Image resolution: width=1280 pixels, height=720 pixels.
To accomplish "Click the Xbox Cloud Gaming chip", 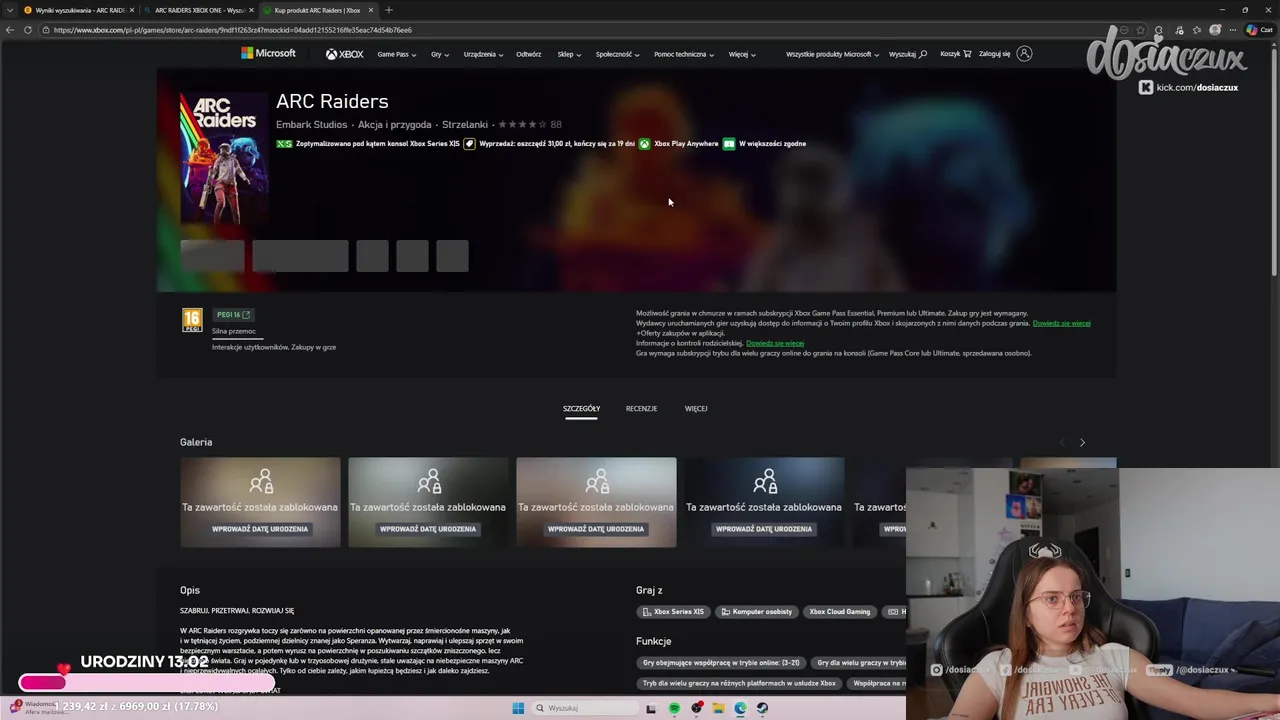I will click(x=840, y=612).
